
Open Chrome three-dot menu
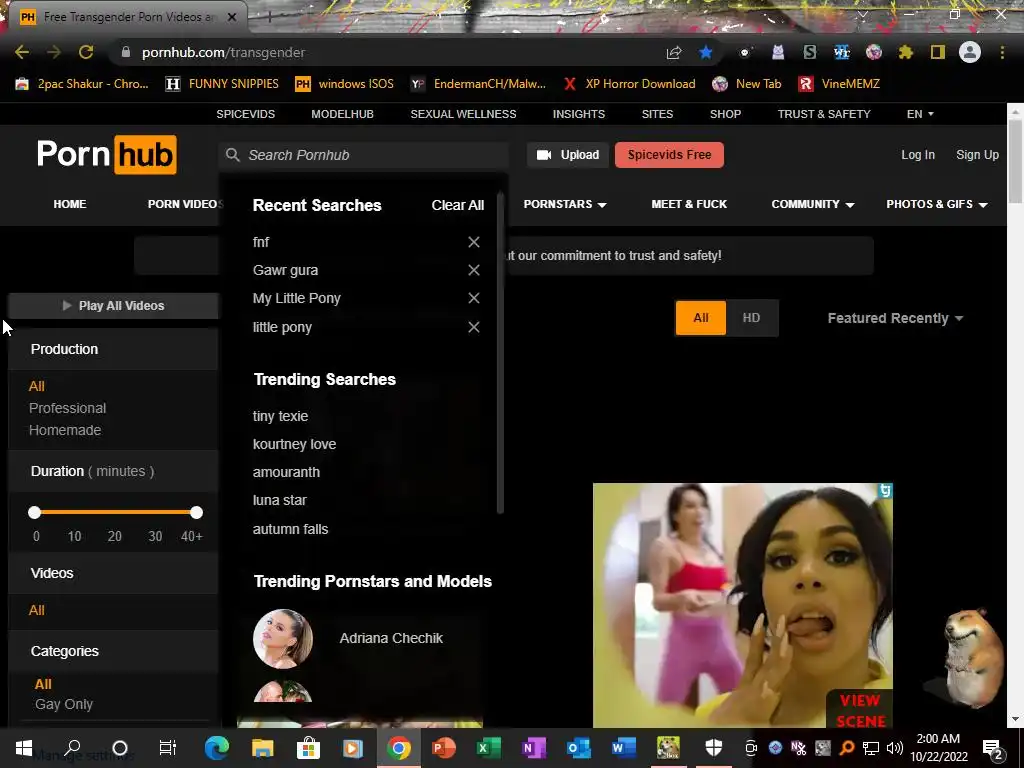tap(1002, 52)
